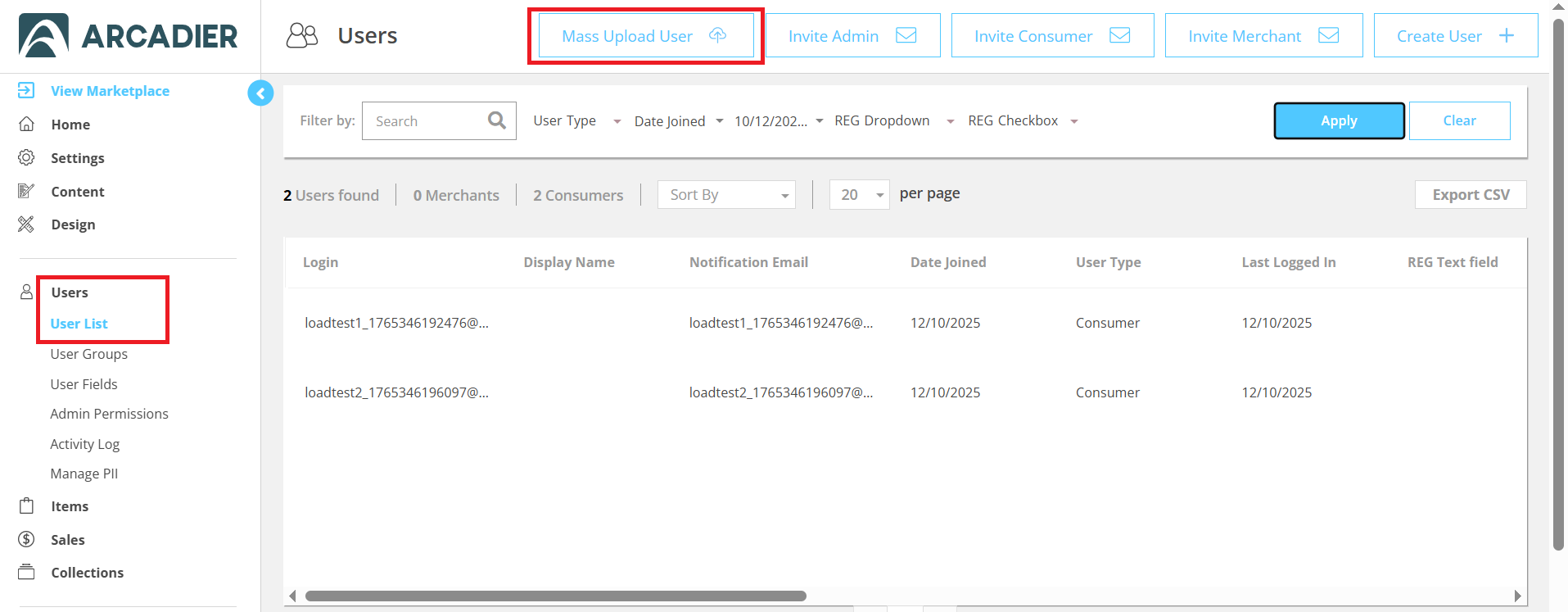Viewport: 1568px width, 612px height.
Task: Go to Home in sidebar
Action: point(70,124)
